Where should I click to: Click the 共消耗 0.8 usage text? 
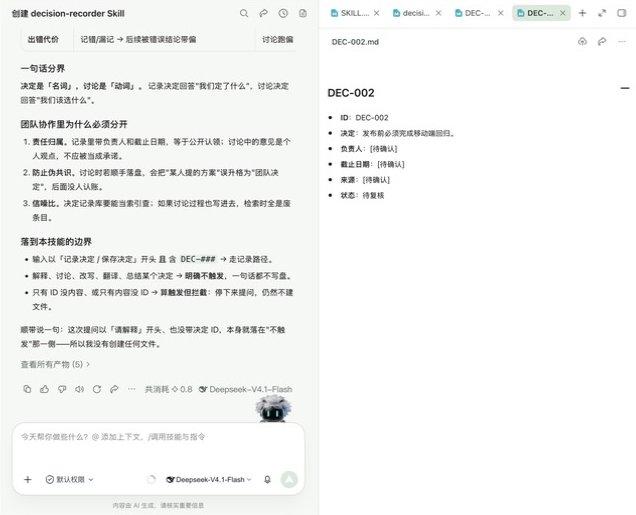(x=169, y=389)
